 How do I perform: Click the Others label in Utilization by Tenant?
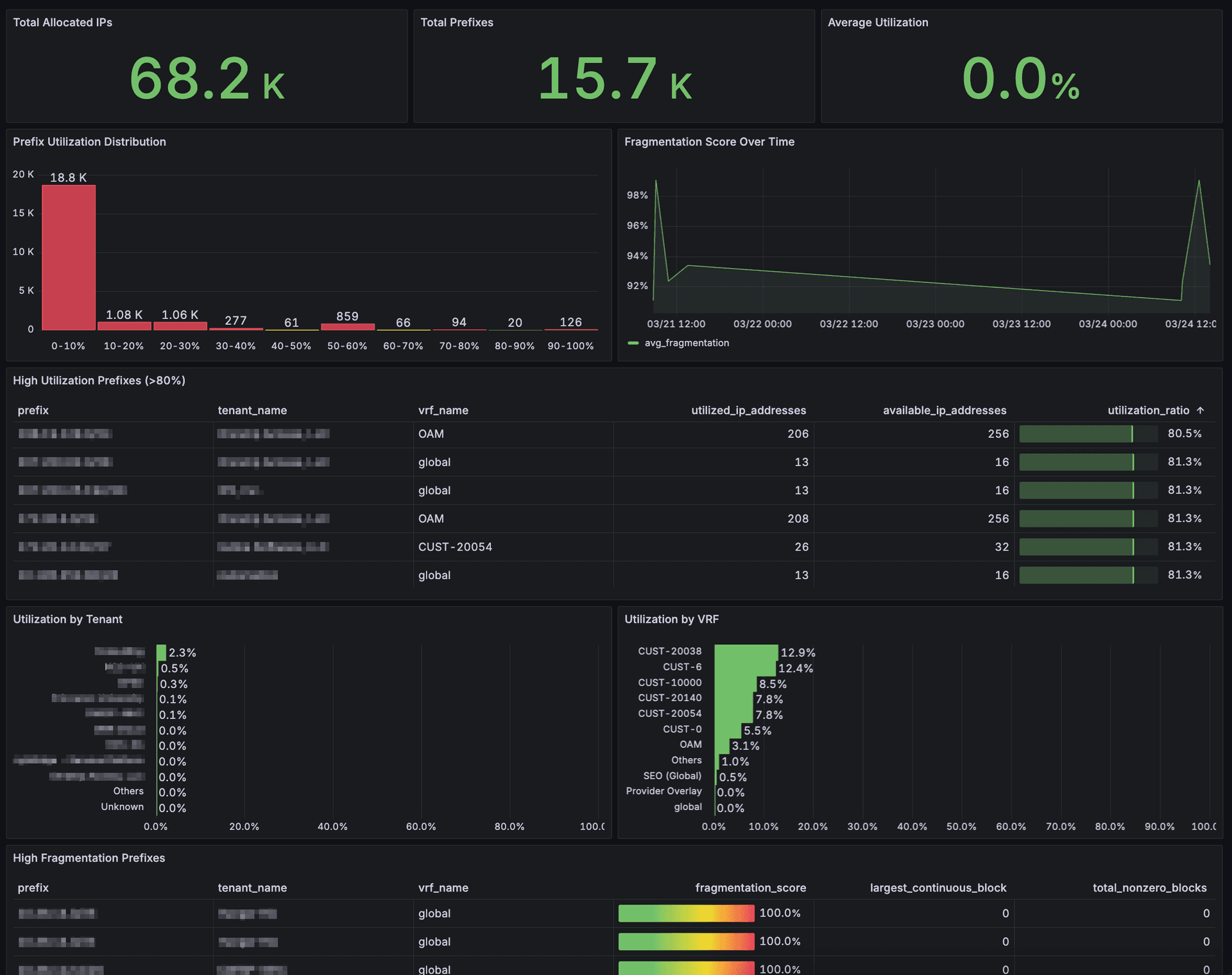[128, 791]
